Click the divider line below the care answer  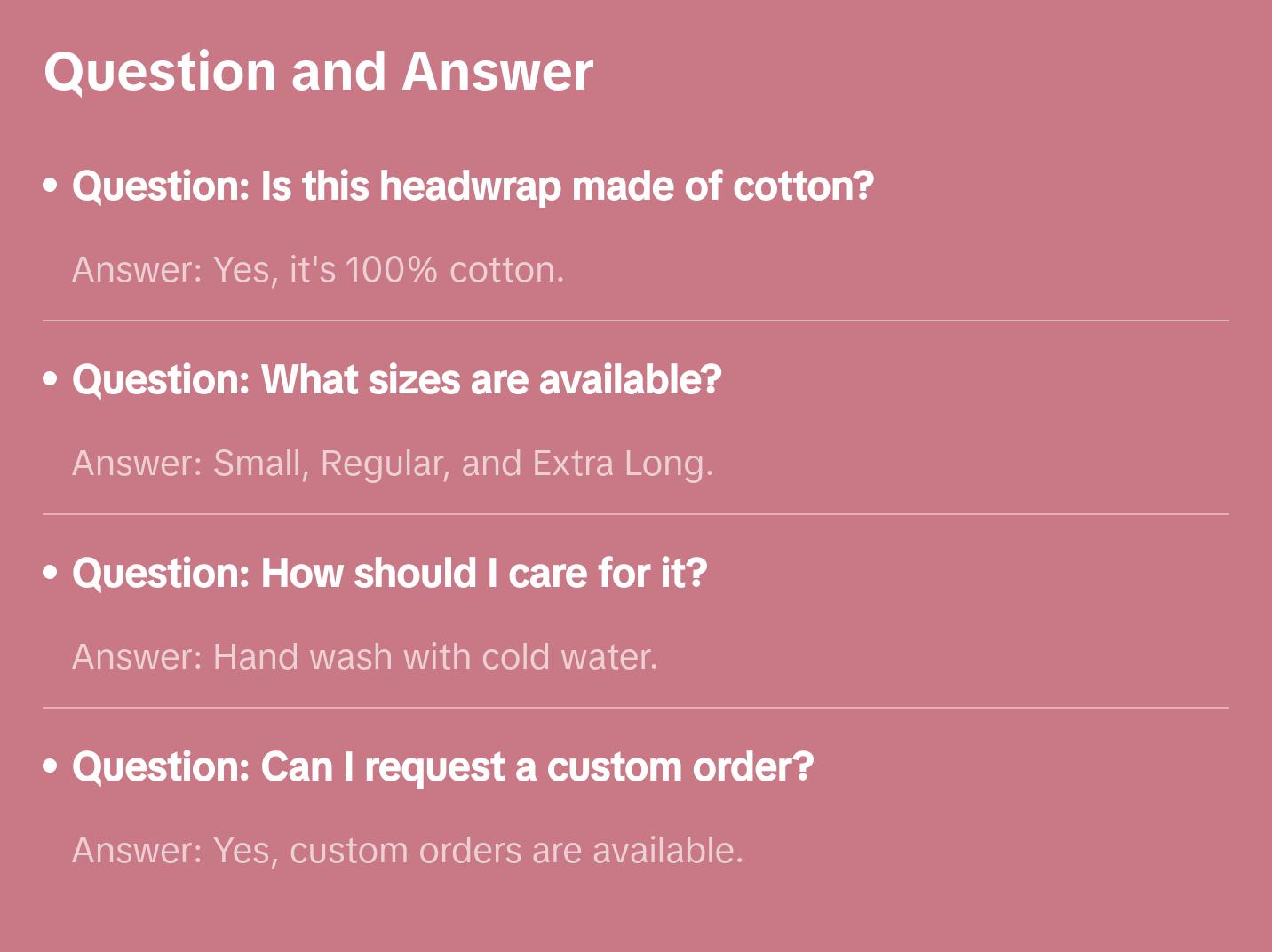(x=635, y=708)
